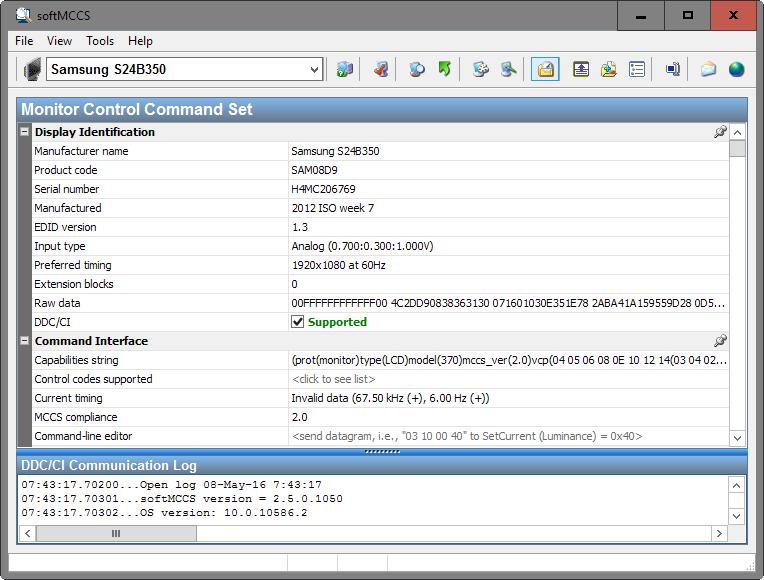Click the property grid vertical scrollbar thumb

(738, 149)
